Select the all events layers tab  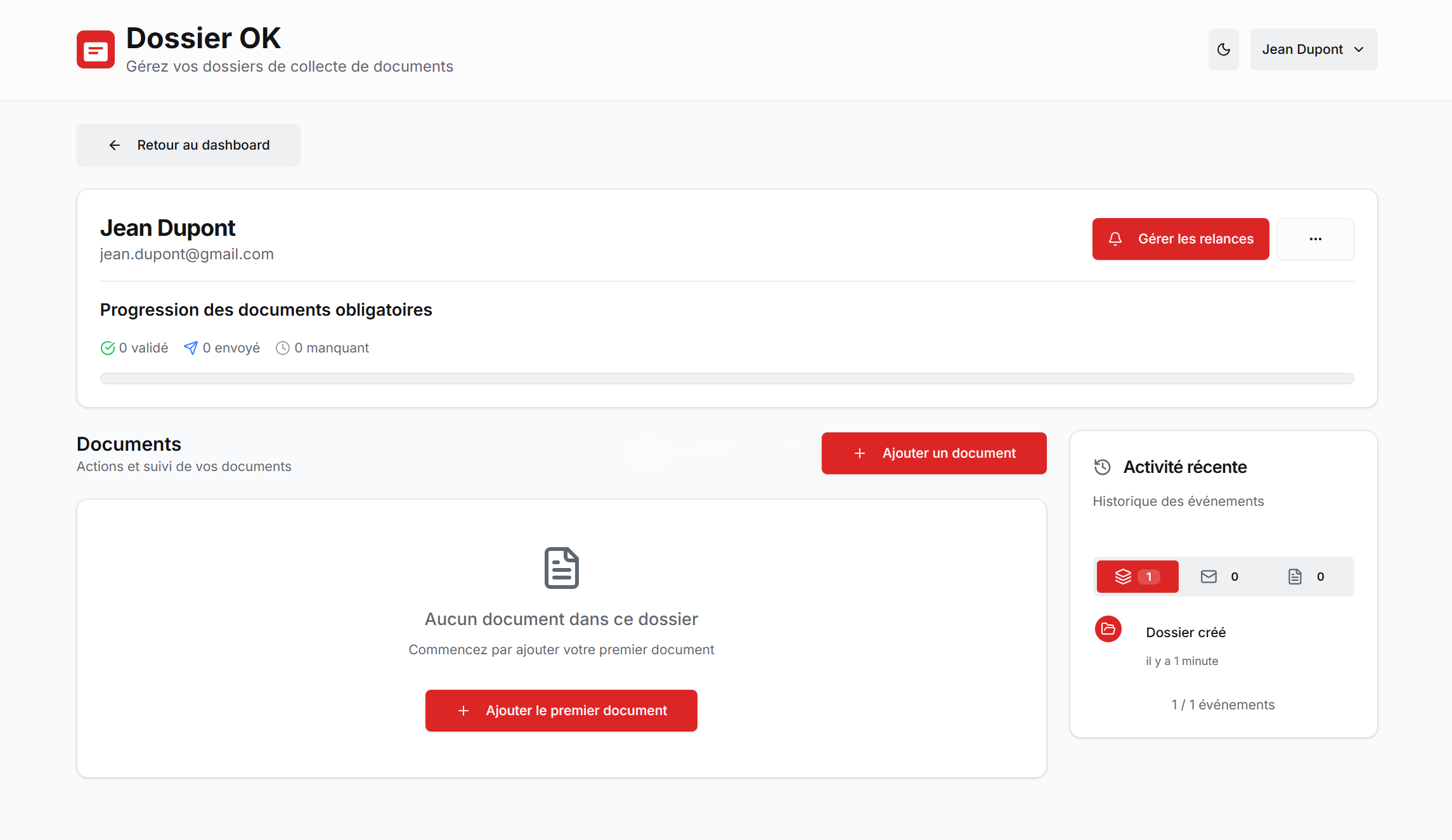click(x=1138, y=576)
